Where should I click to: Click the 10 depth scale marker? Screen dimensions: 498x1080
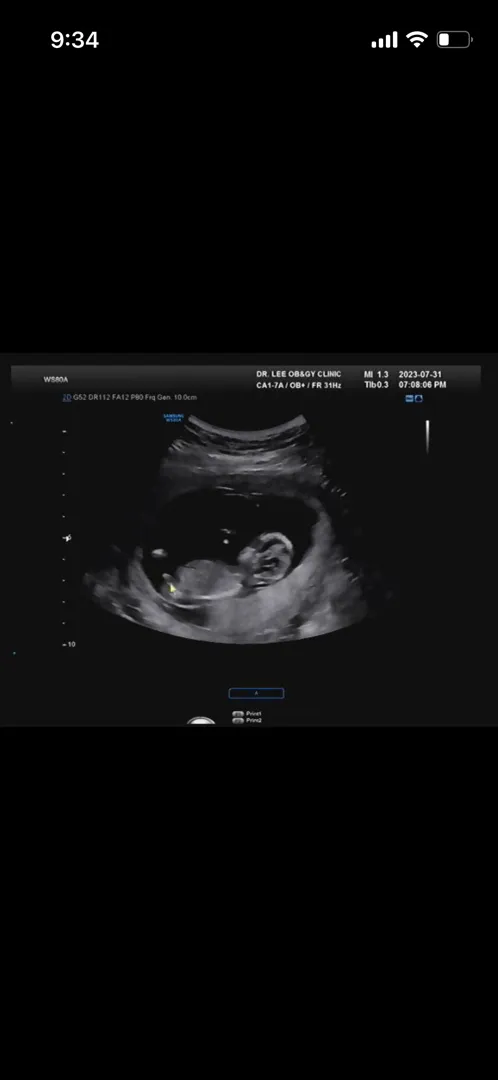coord(69,645)
